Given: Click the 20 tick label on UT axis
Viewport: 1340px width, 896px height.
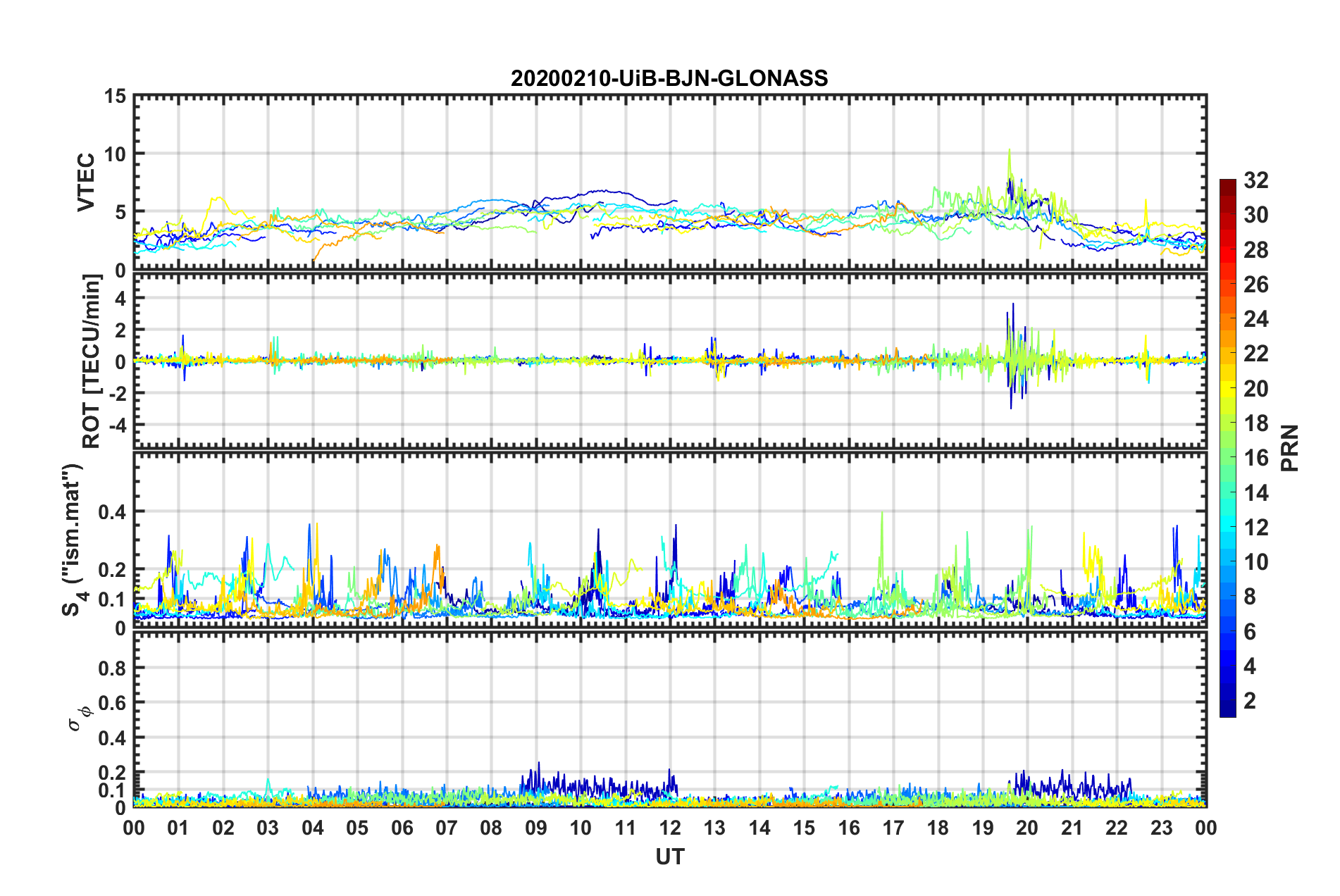Looking at the screenshot, I should click(1027, 828).
